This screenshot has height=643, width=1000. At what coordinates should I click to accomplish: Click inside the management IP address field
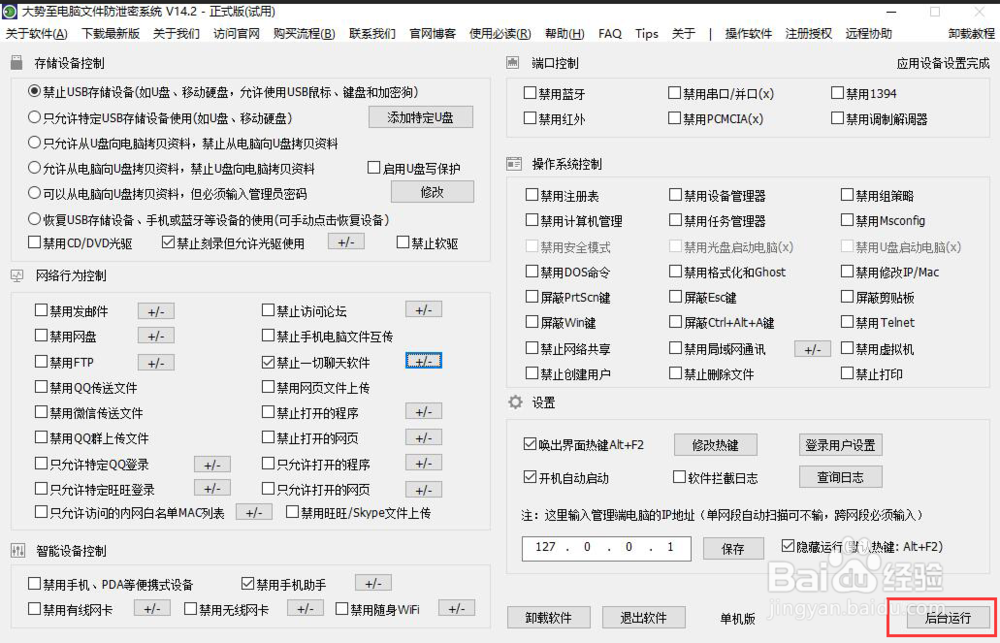pyautogui.click(x=606, y=547)
